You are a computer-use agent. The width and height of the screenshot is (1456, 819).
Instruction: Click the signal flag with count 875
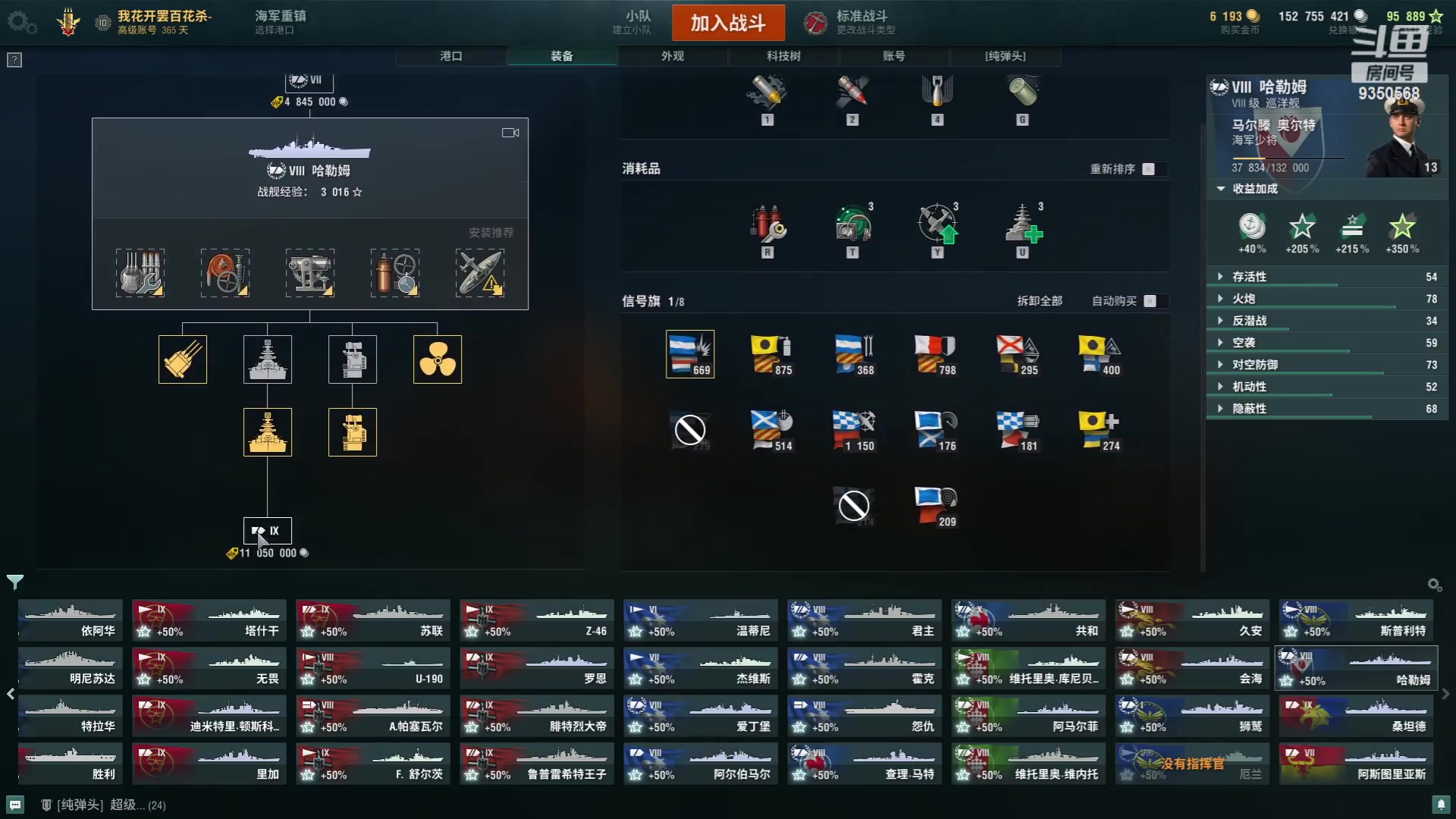[771, 354]
